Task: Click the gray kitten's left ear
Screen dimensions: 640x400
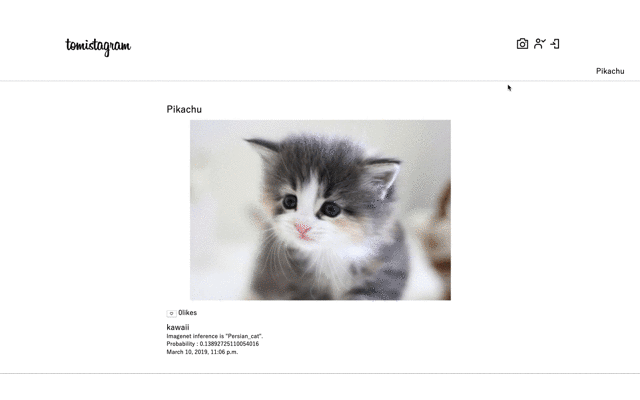Action: point(262,148)
